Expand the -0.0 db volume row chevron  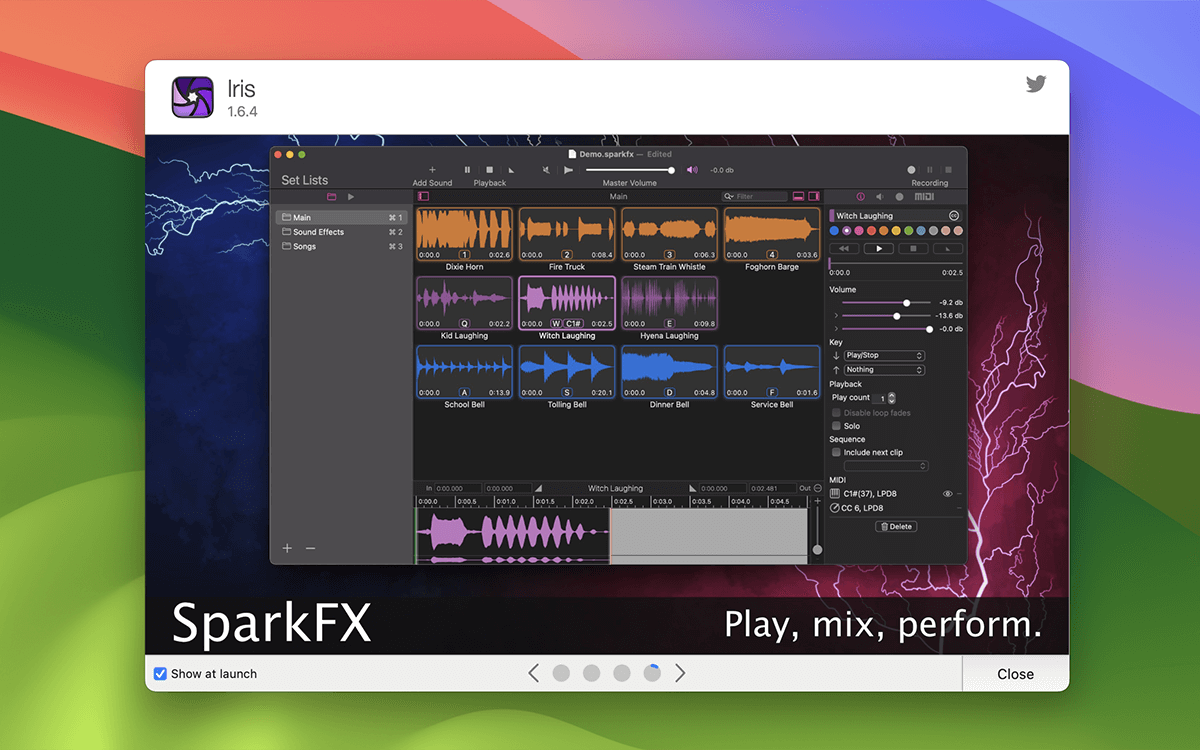click(836, 329)
